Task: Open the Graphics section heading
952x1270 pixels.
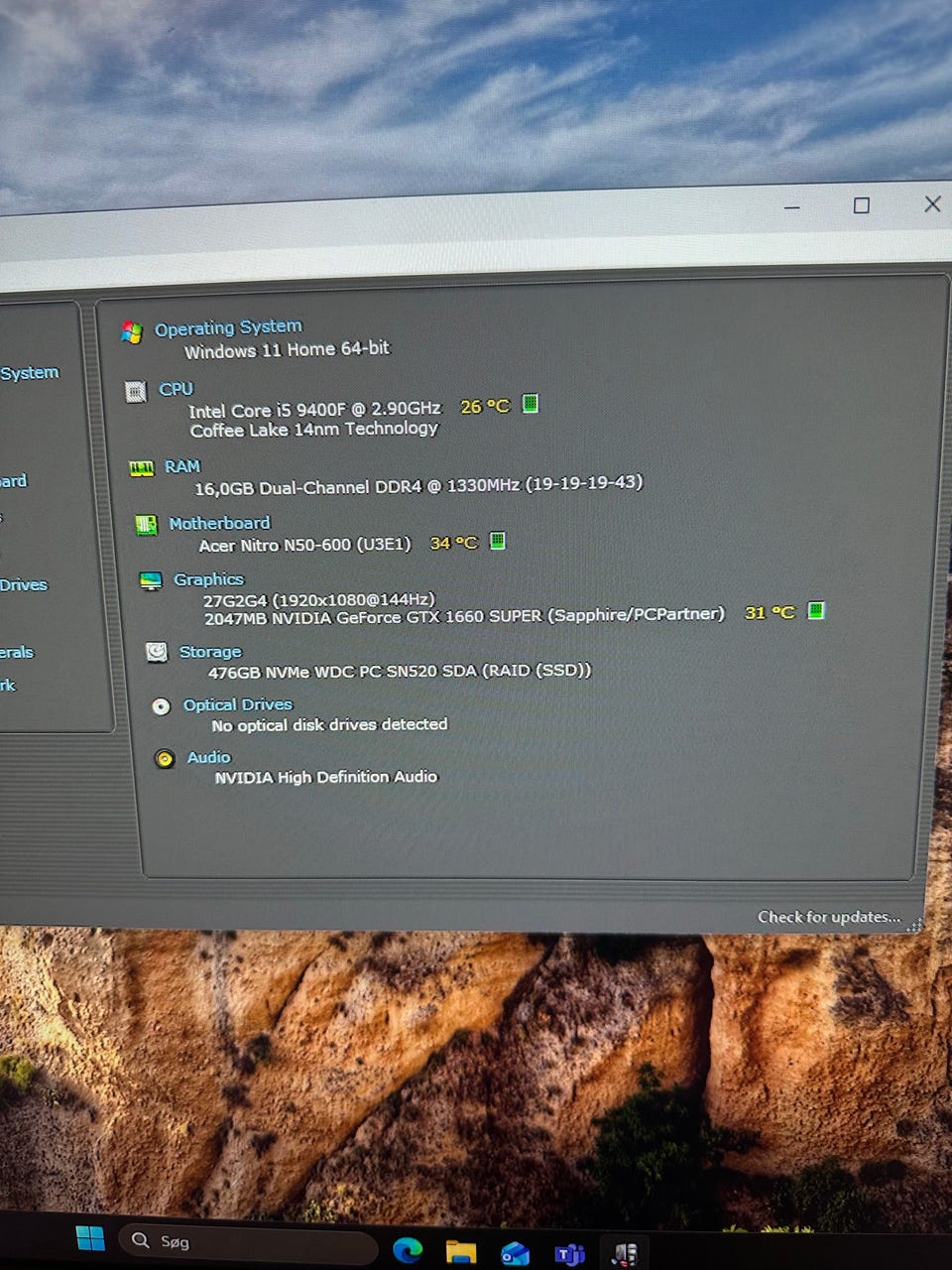Action: [x=208, y=579]
